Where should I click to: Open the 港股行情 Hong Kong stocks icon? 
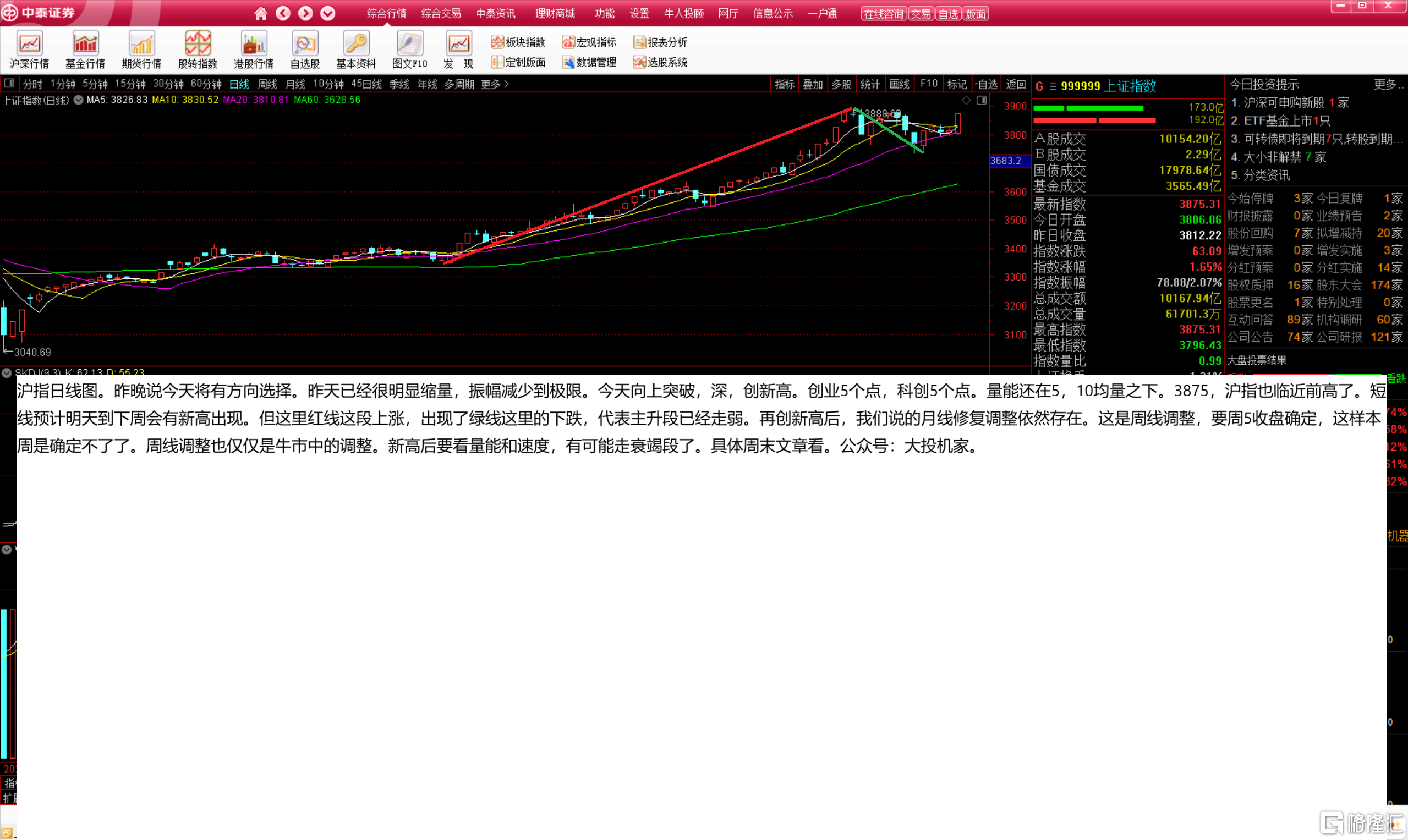tap(253, 44)
